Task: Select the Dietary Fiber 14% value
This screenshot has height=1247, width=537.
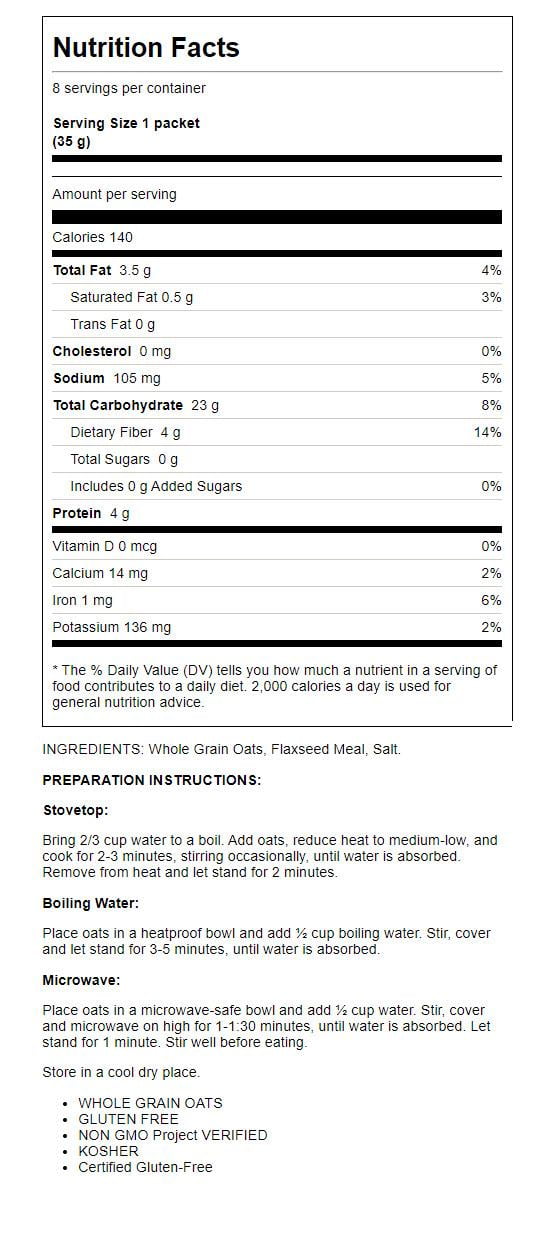Action: [x=488, y=432]
